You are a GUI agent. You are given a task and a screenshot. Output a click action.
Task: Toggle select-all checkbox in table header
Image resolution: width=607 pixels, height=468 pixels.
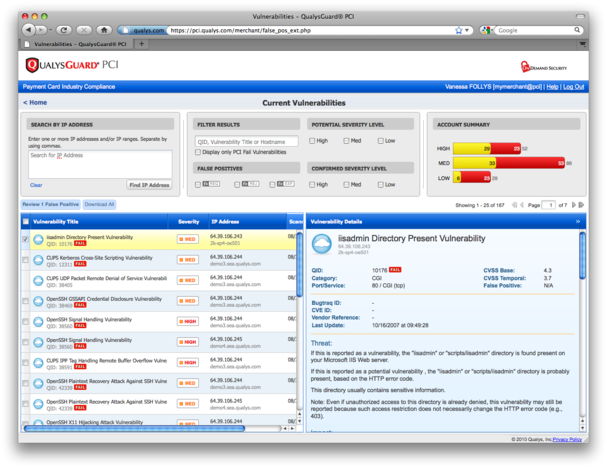[26, 221]
